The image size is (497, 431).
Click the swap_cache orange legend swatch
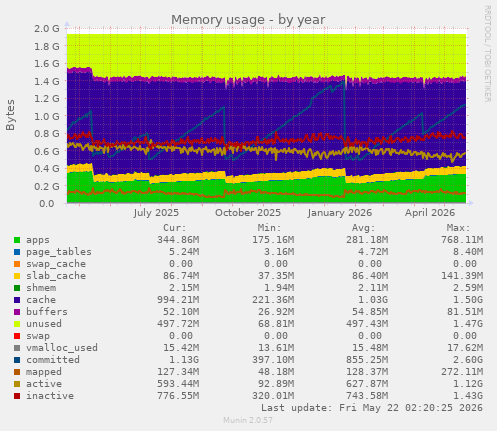17,264
